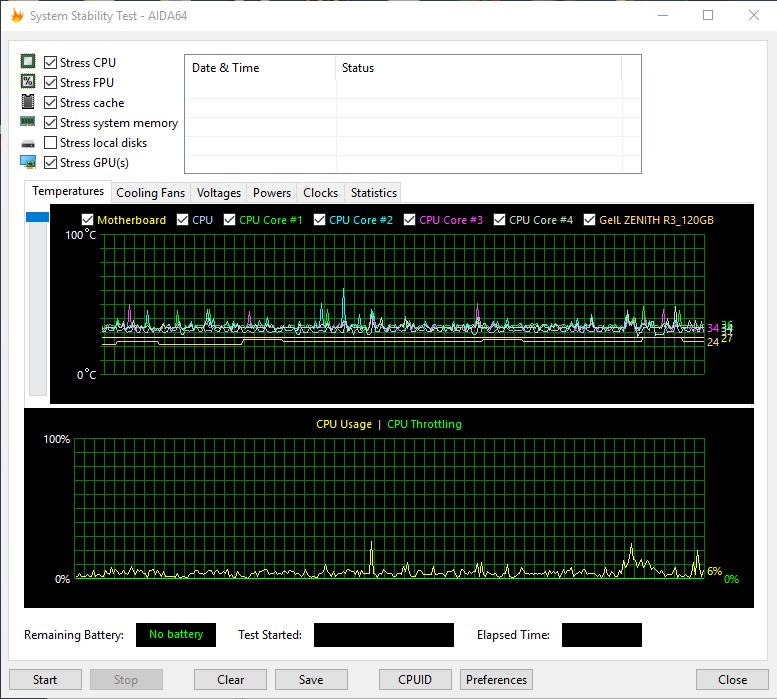Open Preferences
The height and width of the screenshot is (699, 777).
(x=497, y=679)
